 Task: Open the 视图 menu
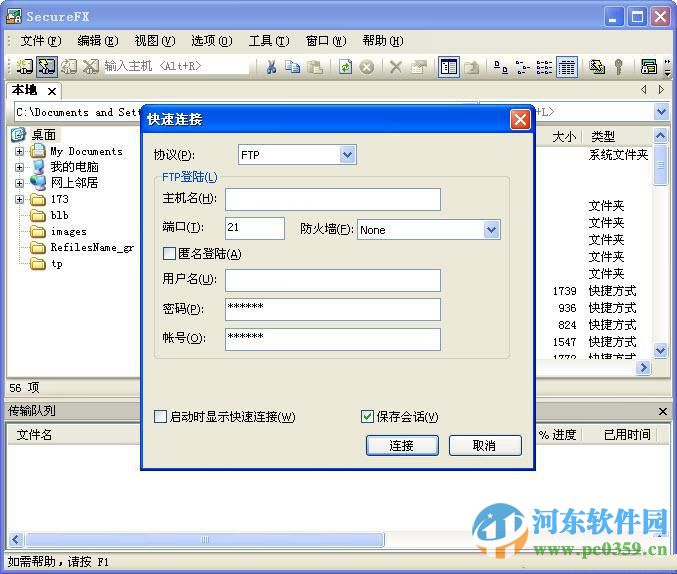[x=155, y=41]
